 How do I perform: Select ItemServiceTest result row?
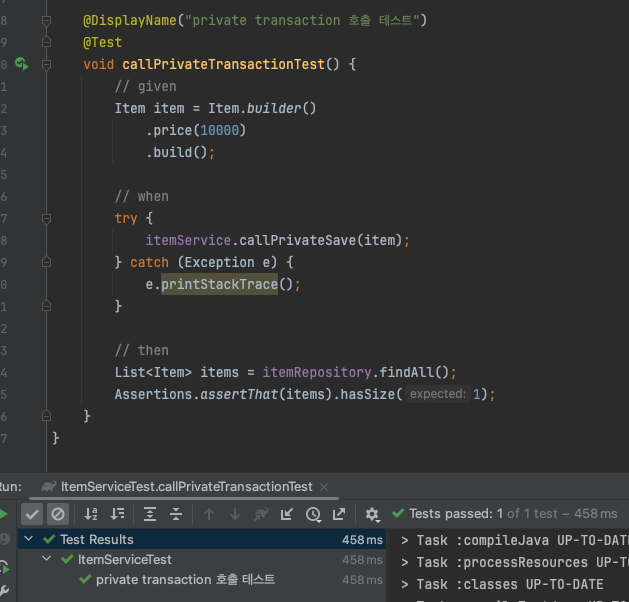click(202, 559)
